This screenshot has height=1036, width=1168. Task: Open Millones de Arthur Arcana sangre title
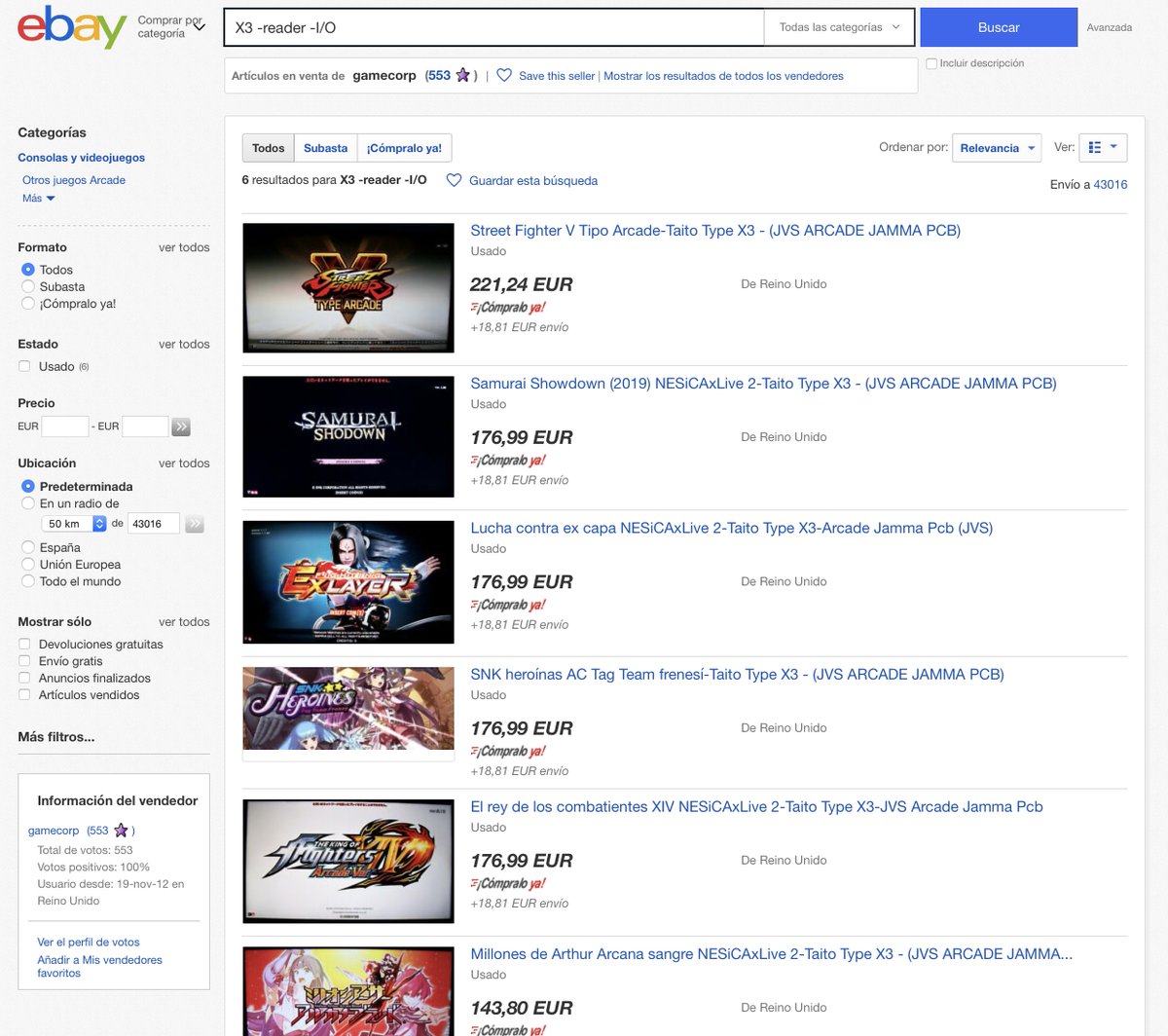(x=771, y=954)
